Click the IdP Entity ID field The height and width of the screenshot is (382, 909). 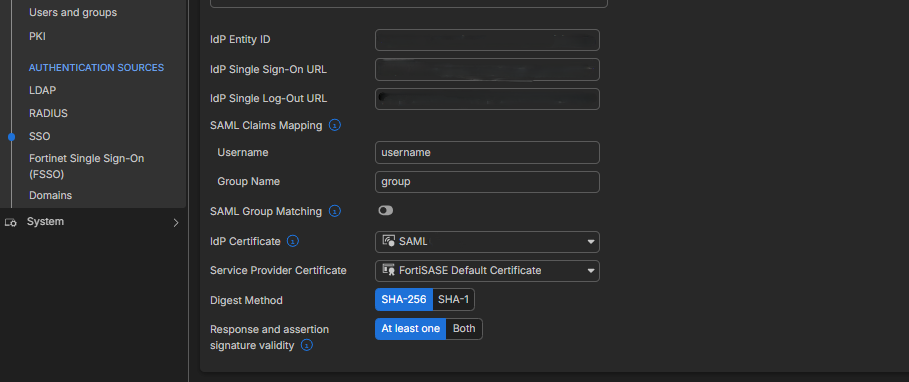487,40
